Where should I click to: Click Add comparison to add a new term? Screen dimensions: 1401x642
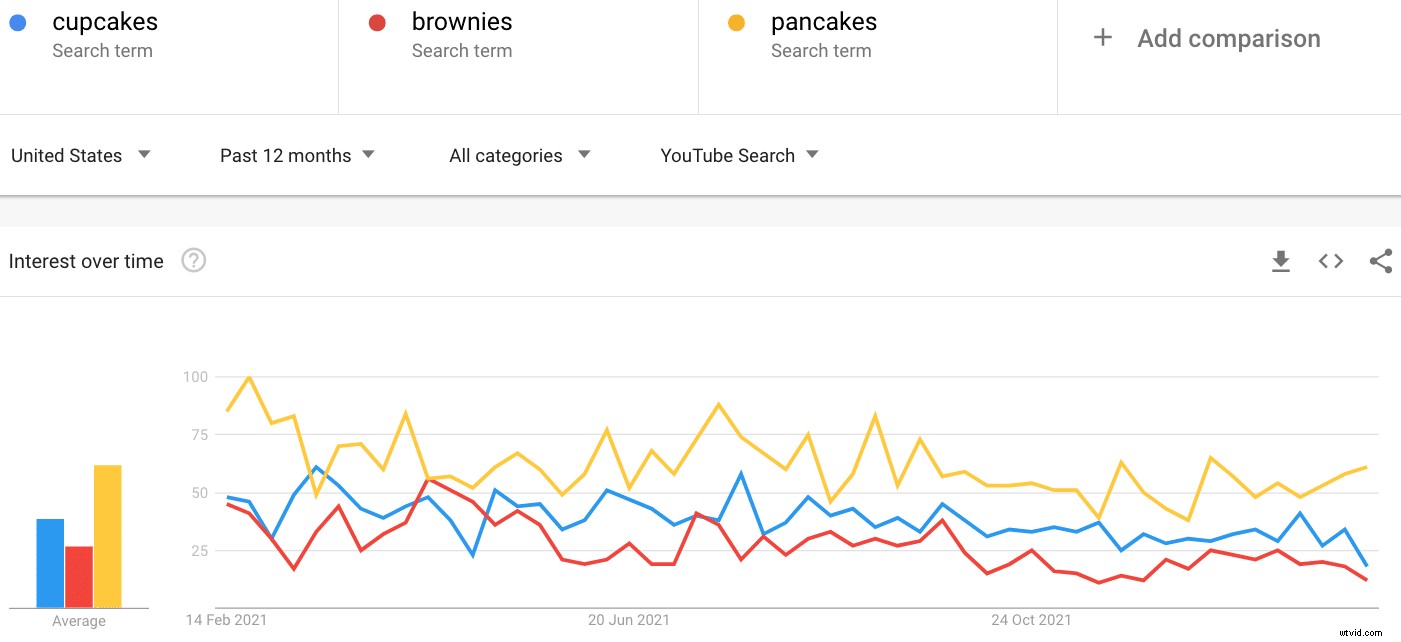click(x=1228, y=38)
